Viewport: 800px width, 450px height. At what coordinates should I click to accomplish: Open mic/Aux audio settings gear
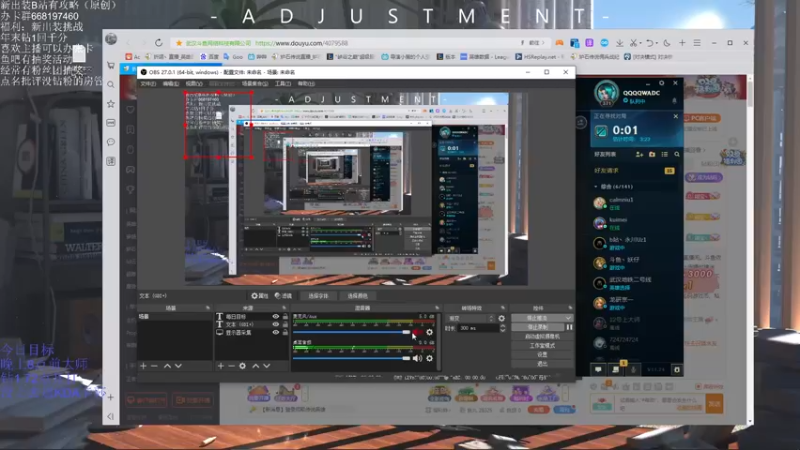pos(430,332)
